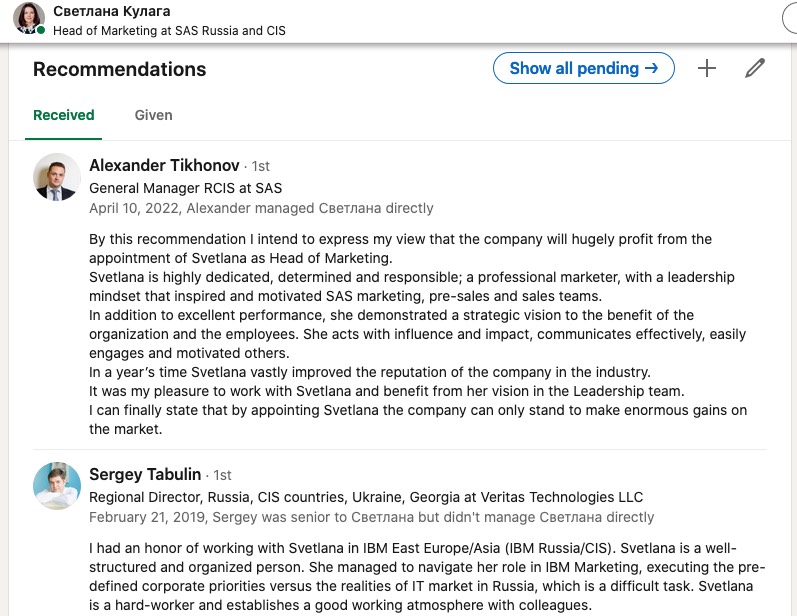Click General Manager RCIS at SAS headline
This screenshot has height=616, width=797.
(186, 187)
